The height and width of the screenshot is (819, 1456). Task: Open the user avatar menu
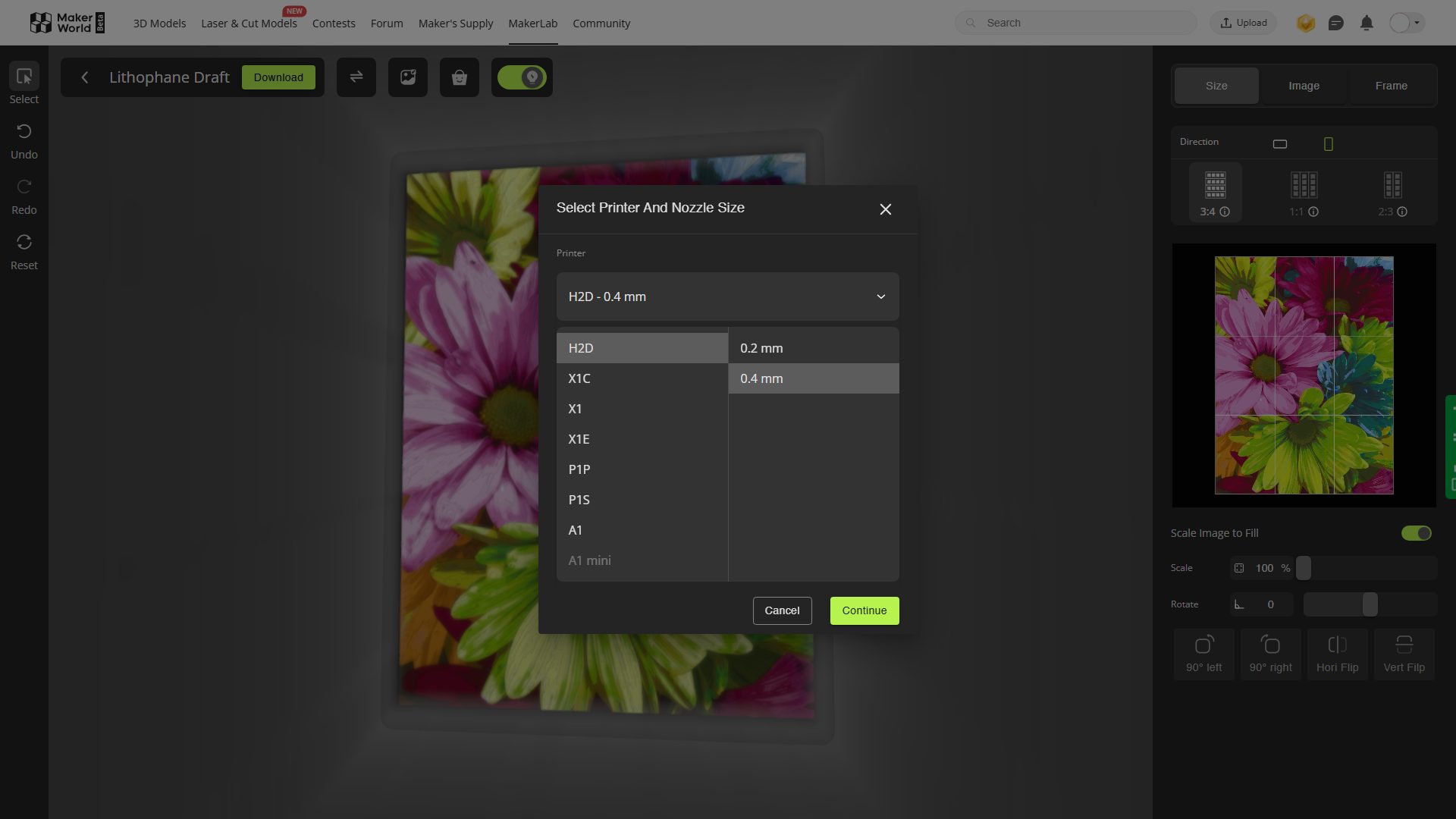tap(1406, 23)
